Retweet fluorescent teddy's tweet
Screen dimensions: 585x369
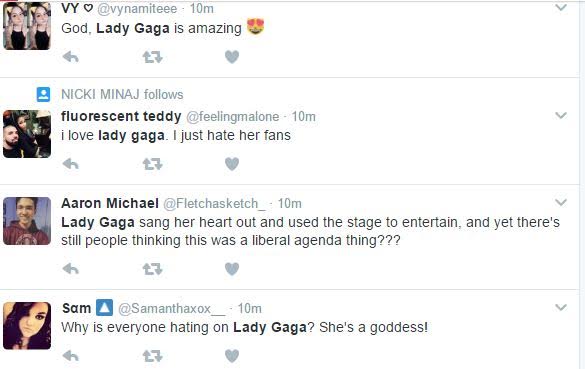tap(152, 164)
